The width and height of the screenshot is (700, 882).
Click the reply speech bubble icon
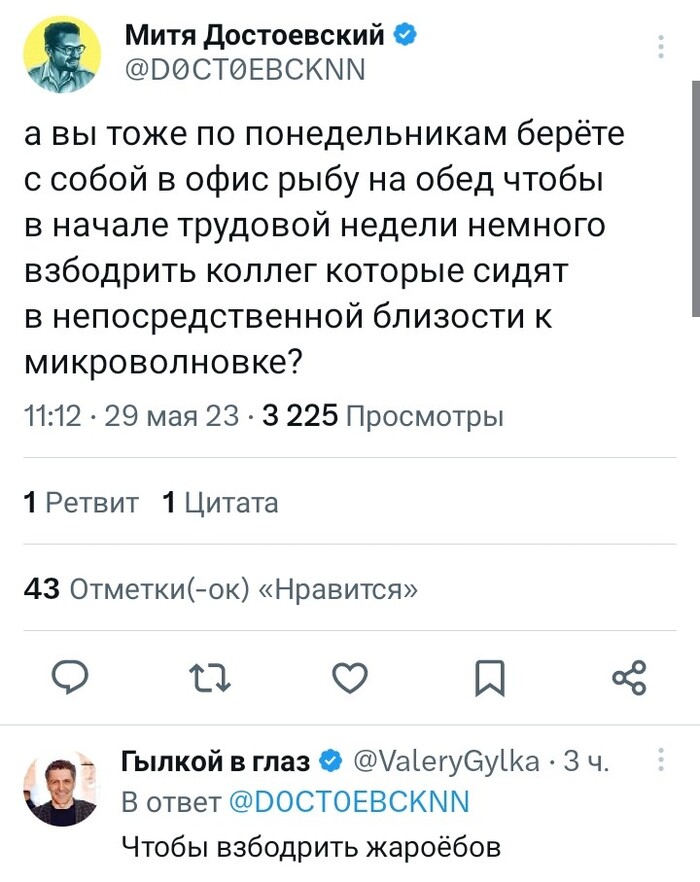71,679
